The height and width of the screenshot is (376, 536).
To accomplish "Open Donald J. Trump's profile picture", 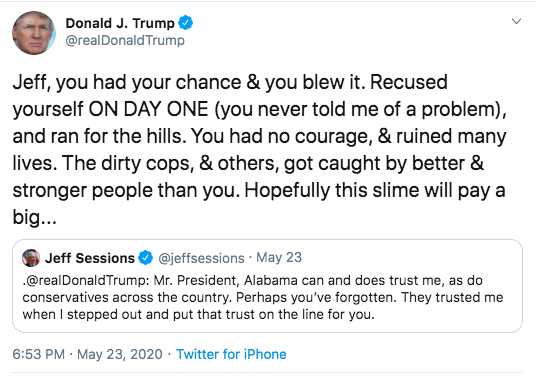I will tap(34, 33).
